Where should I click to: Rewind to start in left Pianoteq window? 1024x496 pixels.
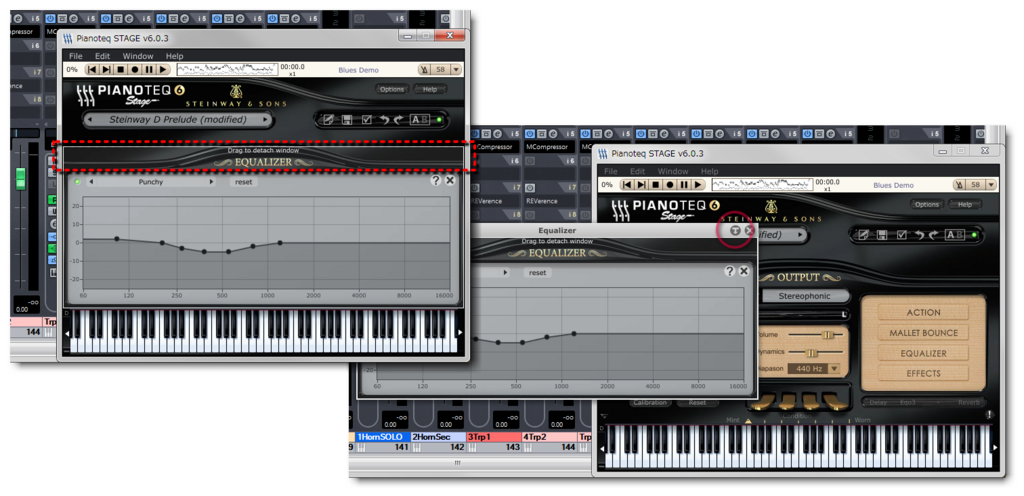(92, 69)
